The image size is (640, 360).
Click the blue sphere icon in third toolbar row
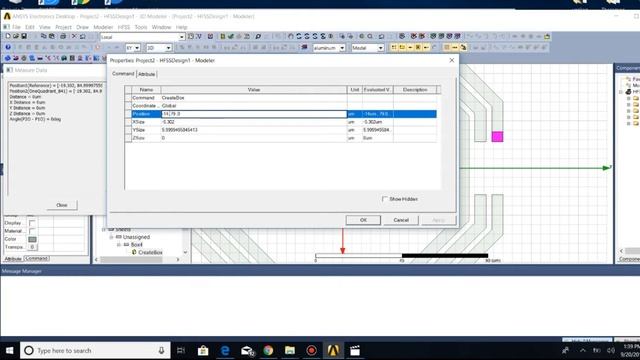click(x=7, y=58)
